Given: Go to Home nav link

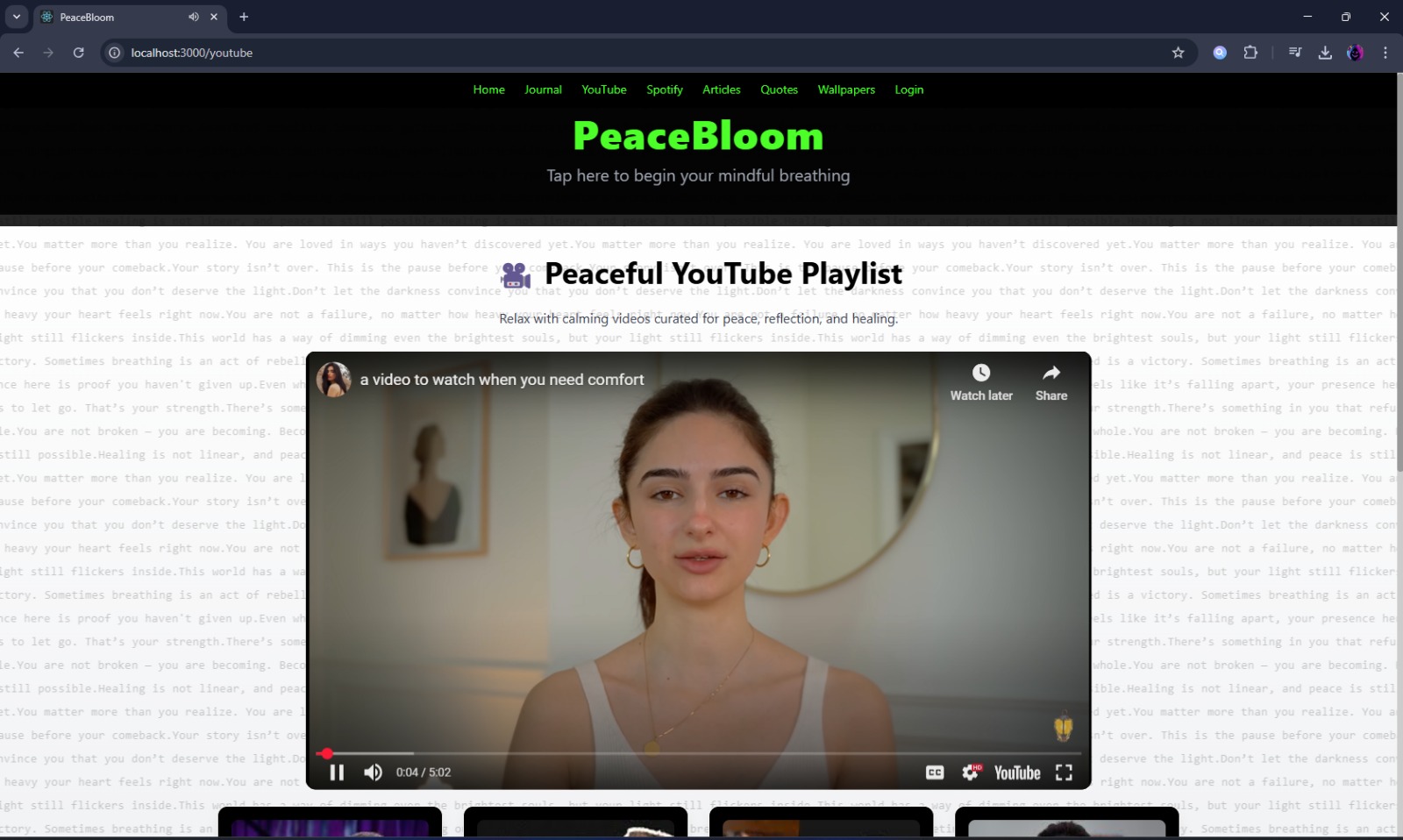Looking at the screenshot, I should pos(488,89).
